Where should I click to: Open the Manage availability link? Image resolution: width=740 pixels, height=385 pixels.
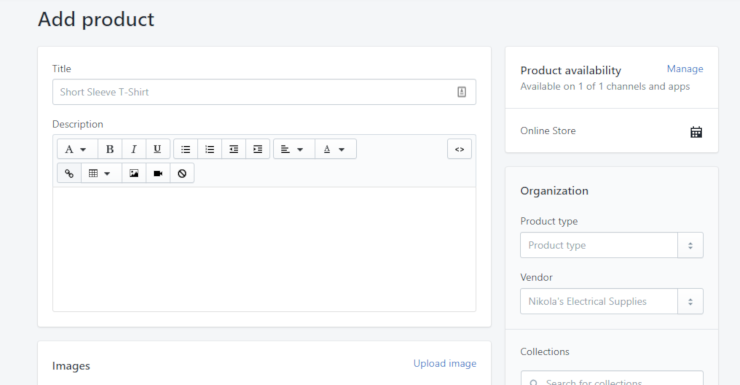pyautogui.click(x=685, y=69)
